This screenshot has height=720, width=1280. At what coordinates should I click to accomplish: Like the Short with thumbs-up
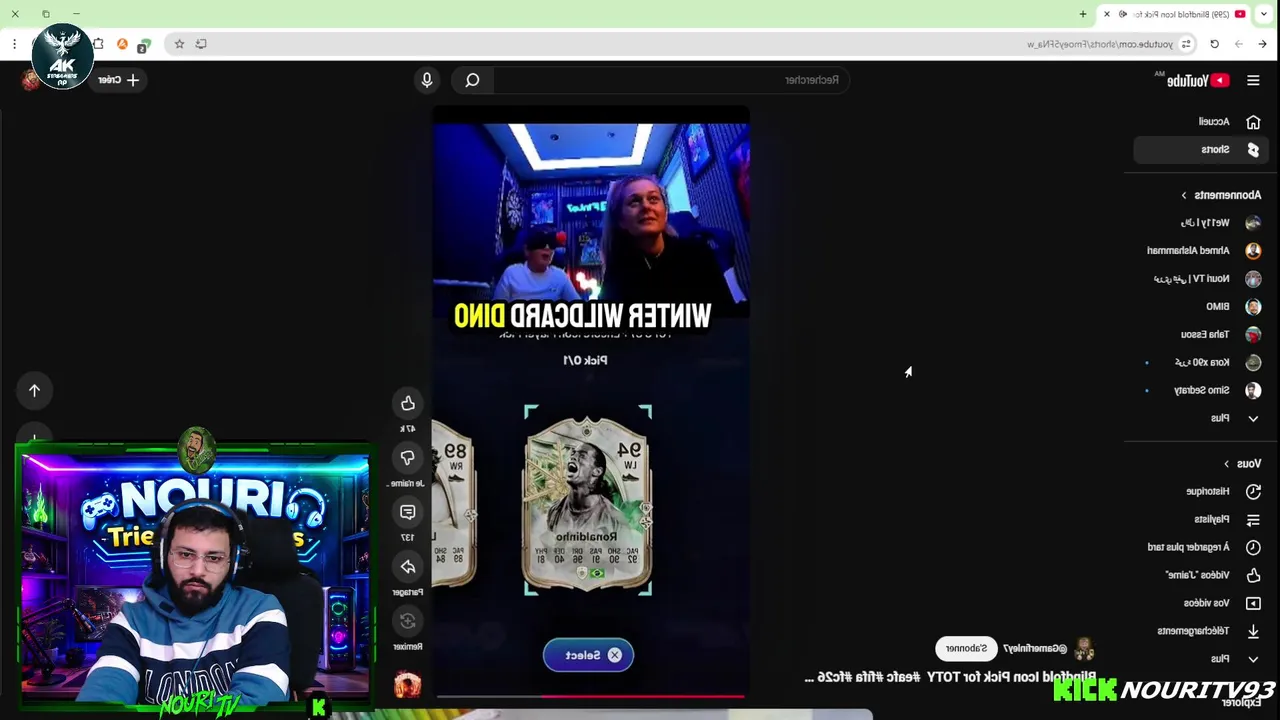coord(408,403)
